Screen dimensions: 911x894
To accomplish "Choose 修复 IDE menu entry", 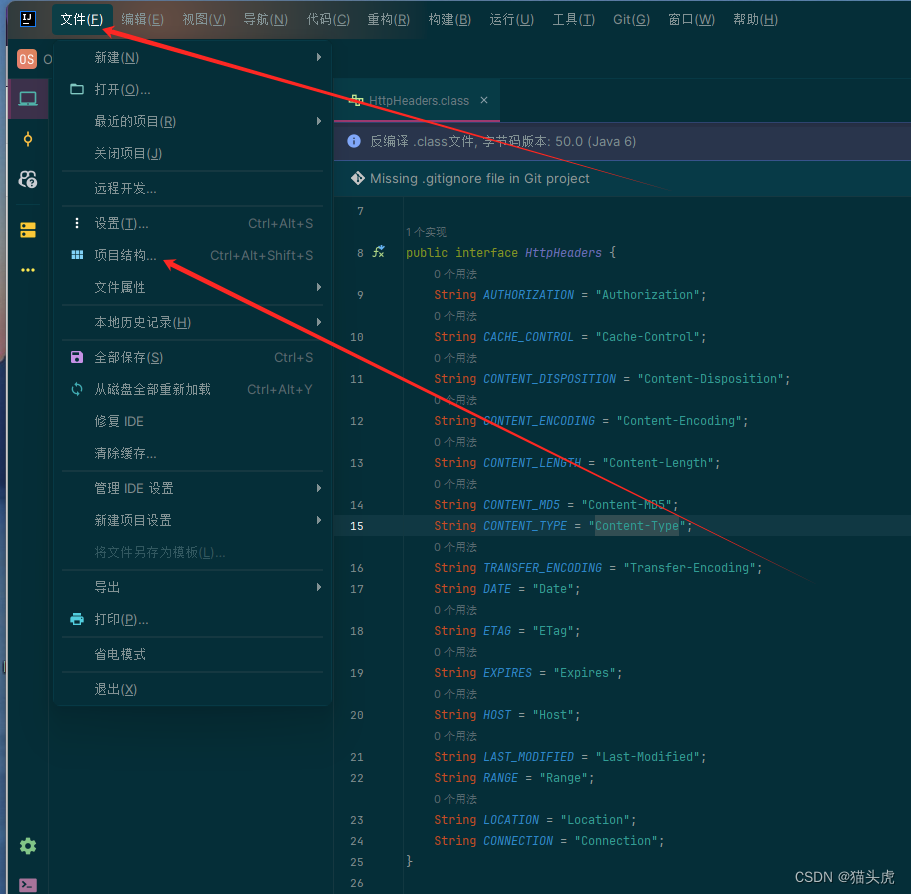I will coord(192,421).
